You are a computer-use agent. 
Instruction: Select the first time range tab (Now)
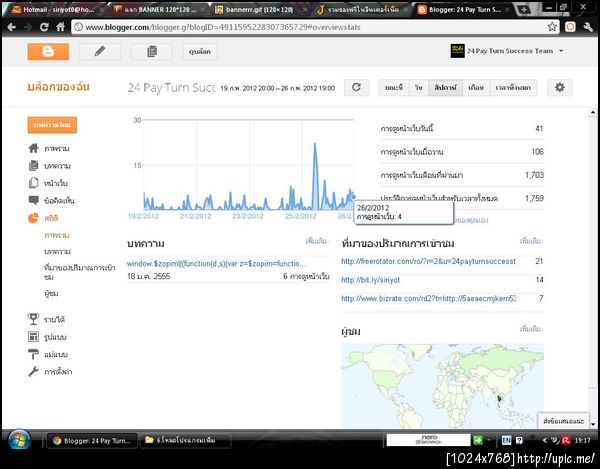tap(394, 88)
